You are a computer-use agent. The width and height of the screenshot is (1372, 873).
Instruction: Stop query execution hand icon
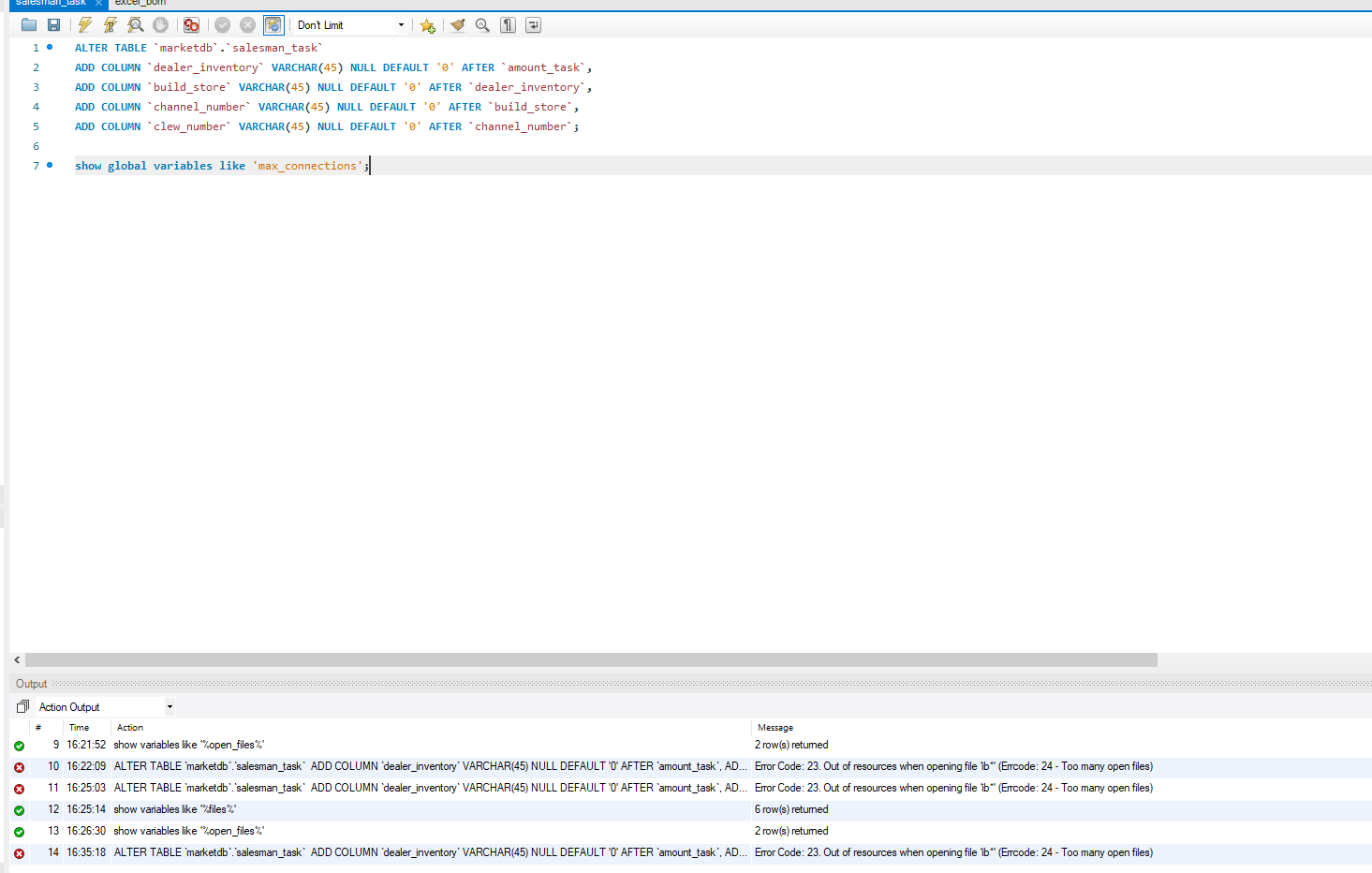tap(160, 25)
